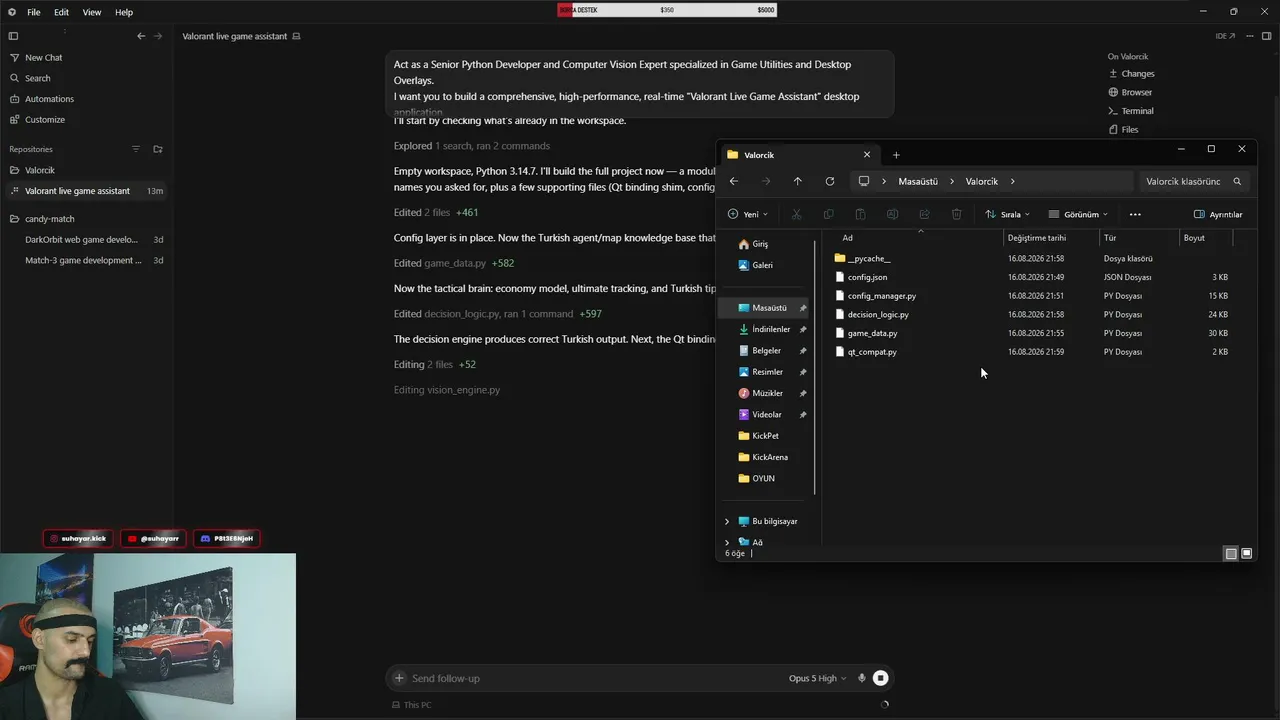Open Automations in the sidebar
Screen dimensions: 1280x720
[x=49, y=99]
